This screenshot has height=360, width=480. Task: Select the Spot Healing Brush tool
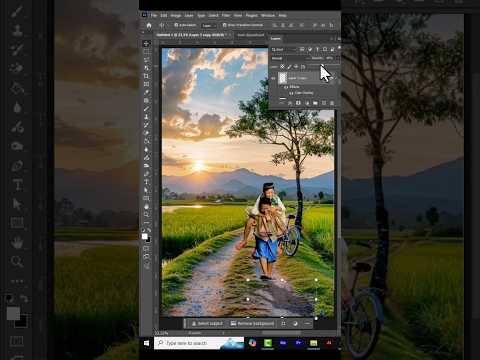coord(146,100)
